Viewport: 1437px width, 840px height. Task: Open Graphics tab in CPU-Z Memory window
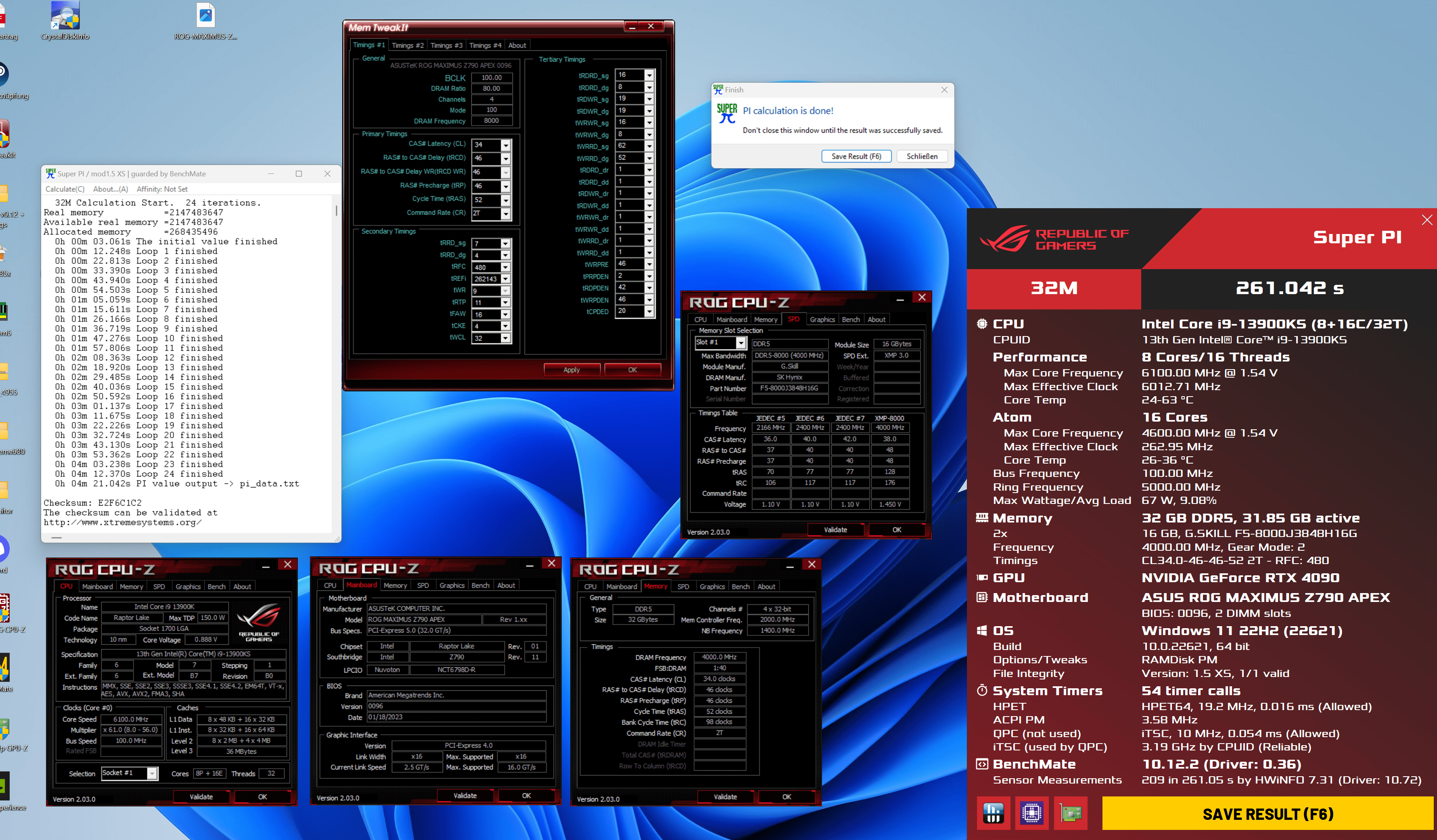(712, 586)
